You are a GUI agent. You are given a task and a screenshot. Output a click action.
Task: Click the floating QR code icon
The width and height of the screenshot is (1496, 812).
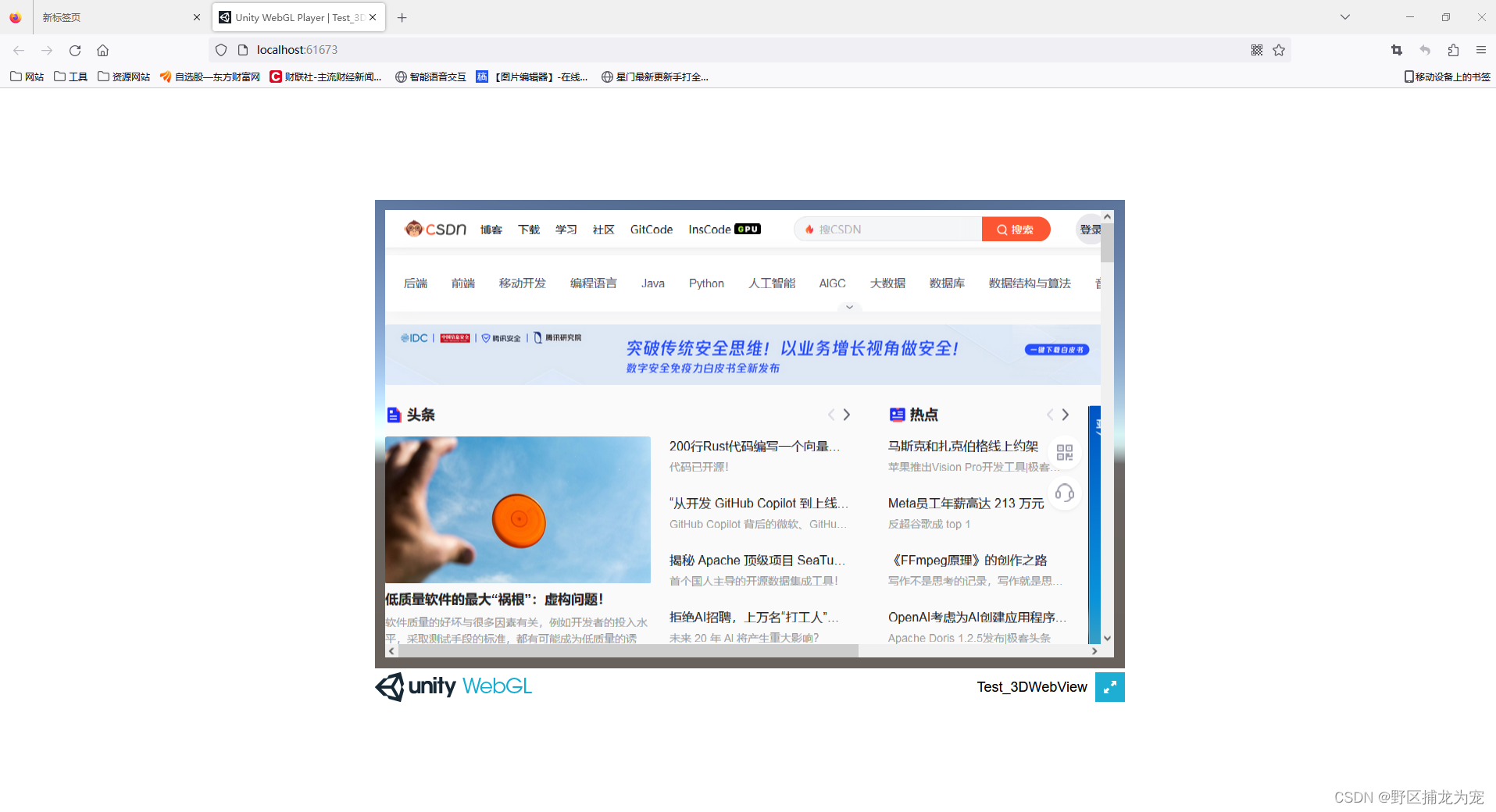pyautogui.click(x=1065, y=453)
